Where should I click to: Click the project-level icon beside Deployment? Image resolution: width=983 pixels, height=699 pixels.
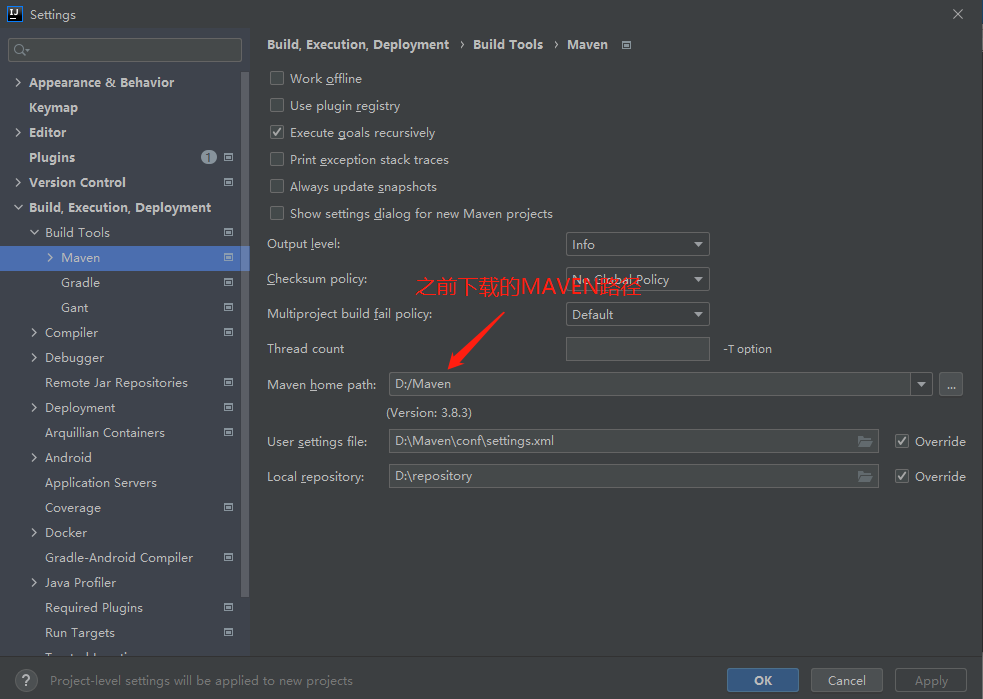coord(229,407)
